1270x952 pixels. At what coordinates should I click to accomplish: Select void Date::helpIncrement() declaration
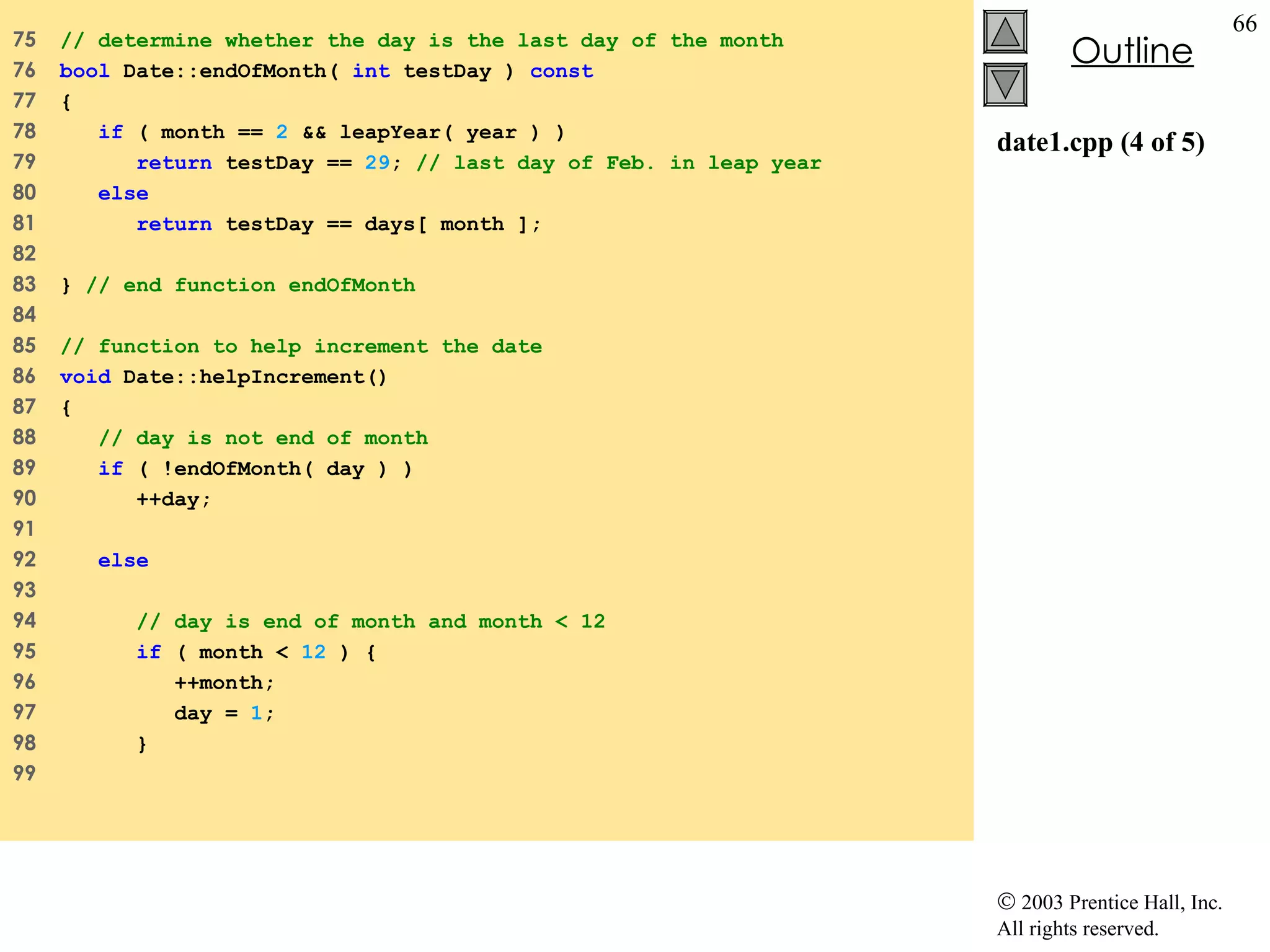click(223, 377)
